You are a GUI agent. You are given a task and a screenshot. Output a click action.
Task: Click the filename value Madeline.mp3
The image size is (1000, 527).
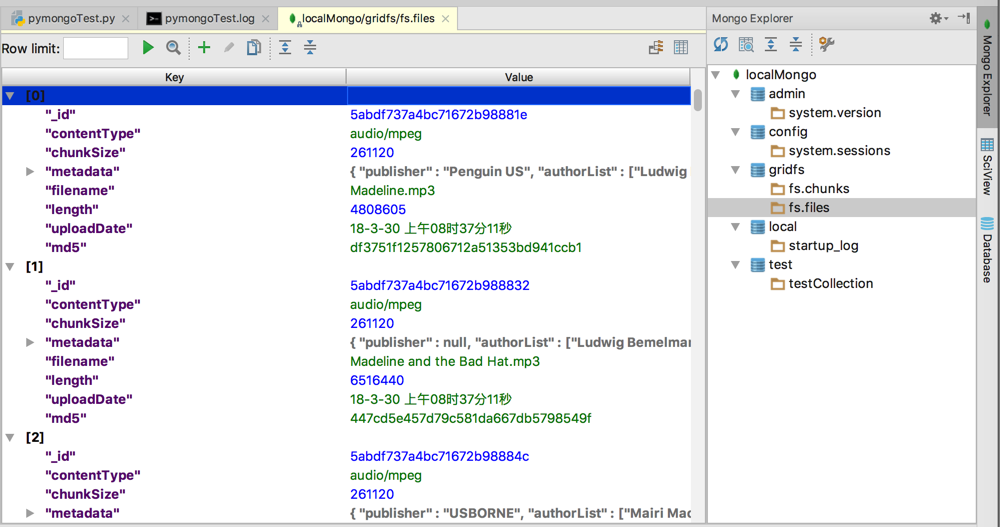pos(392,191)
